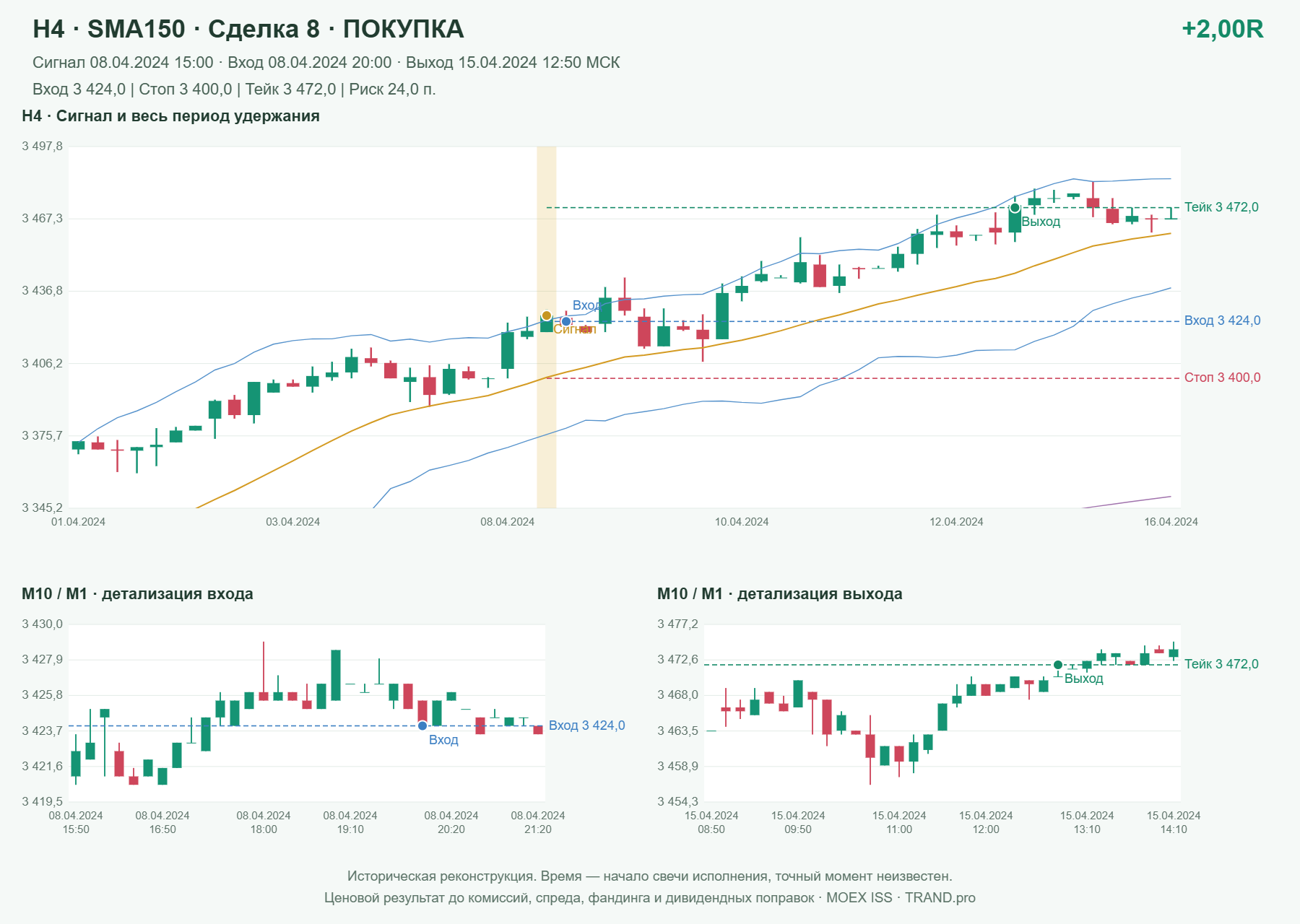
Task: Click 'Тейк 3 472,0' label in exit detail chart
Action: (x=1221, y=664)
